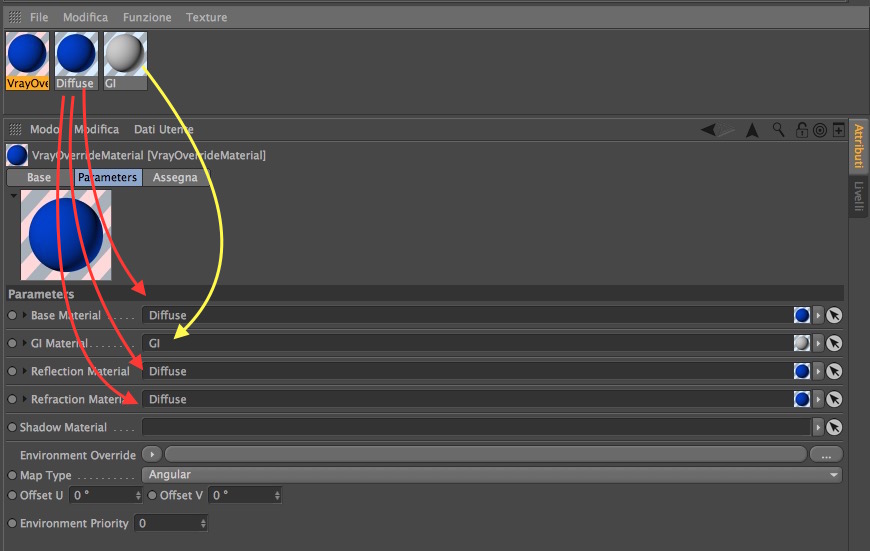Screen dimensions: 870x551
Task: Open the Map Type Angular dropdown
Action: click(492, 475)
